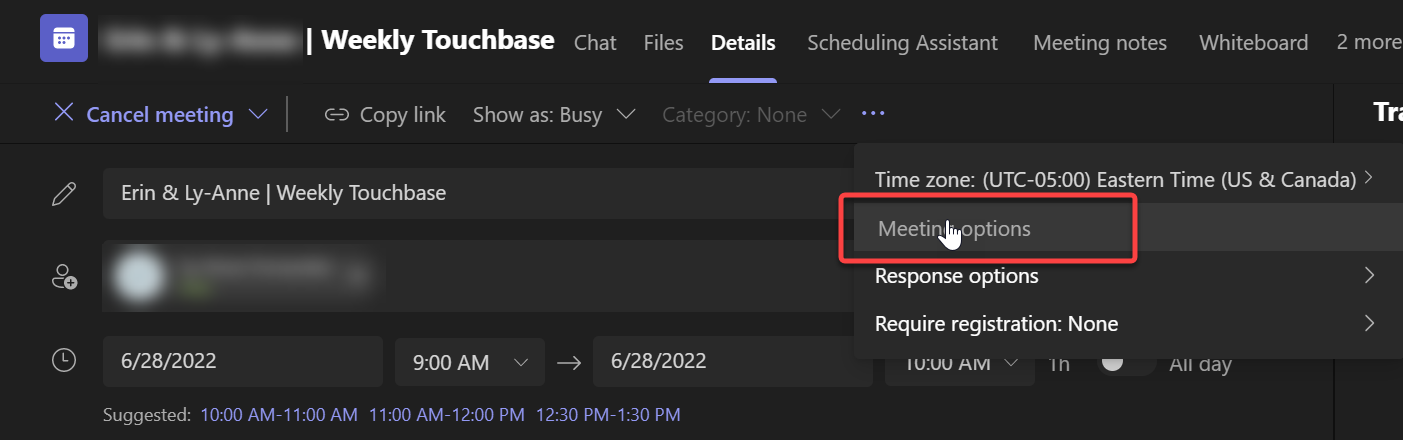
Task: Click the X icon beside Cancel meeting
Action: (64, 112)
